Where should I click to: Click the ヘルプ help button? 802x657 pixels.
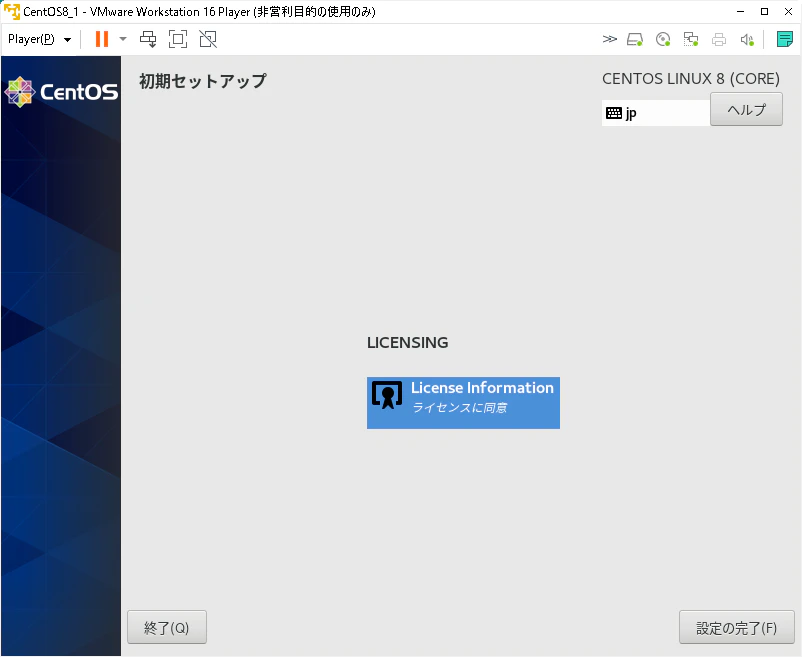pos(746,109)
